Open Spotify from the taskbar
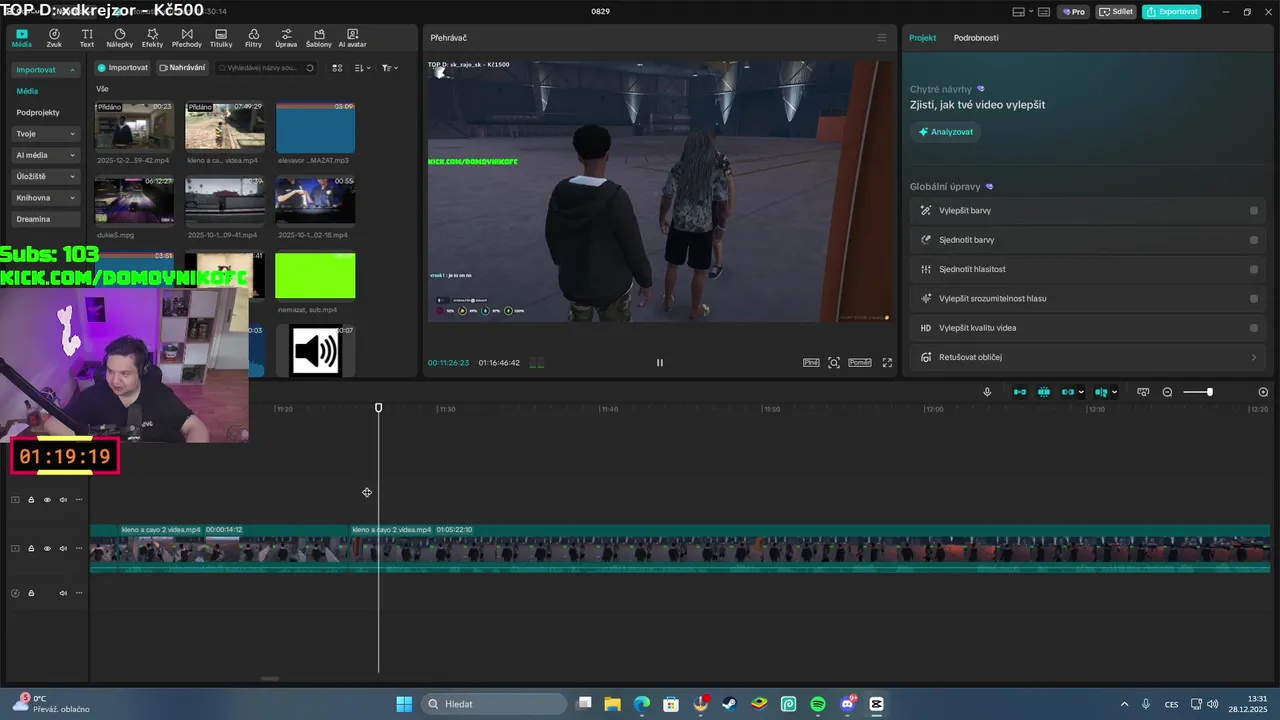 (817, 704)
